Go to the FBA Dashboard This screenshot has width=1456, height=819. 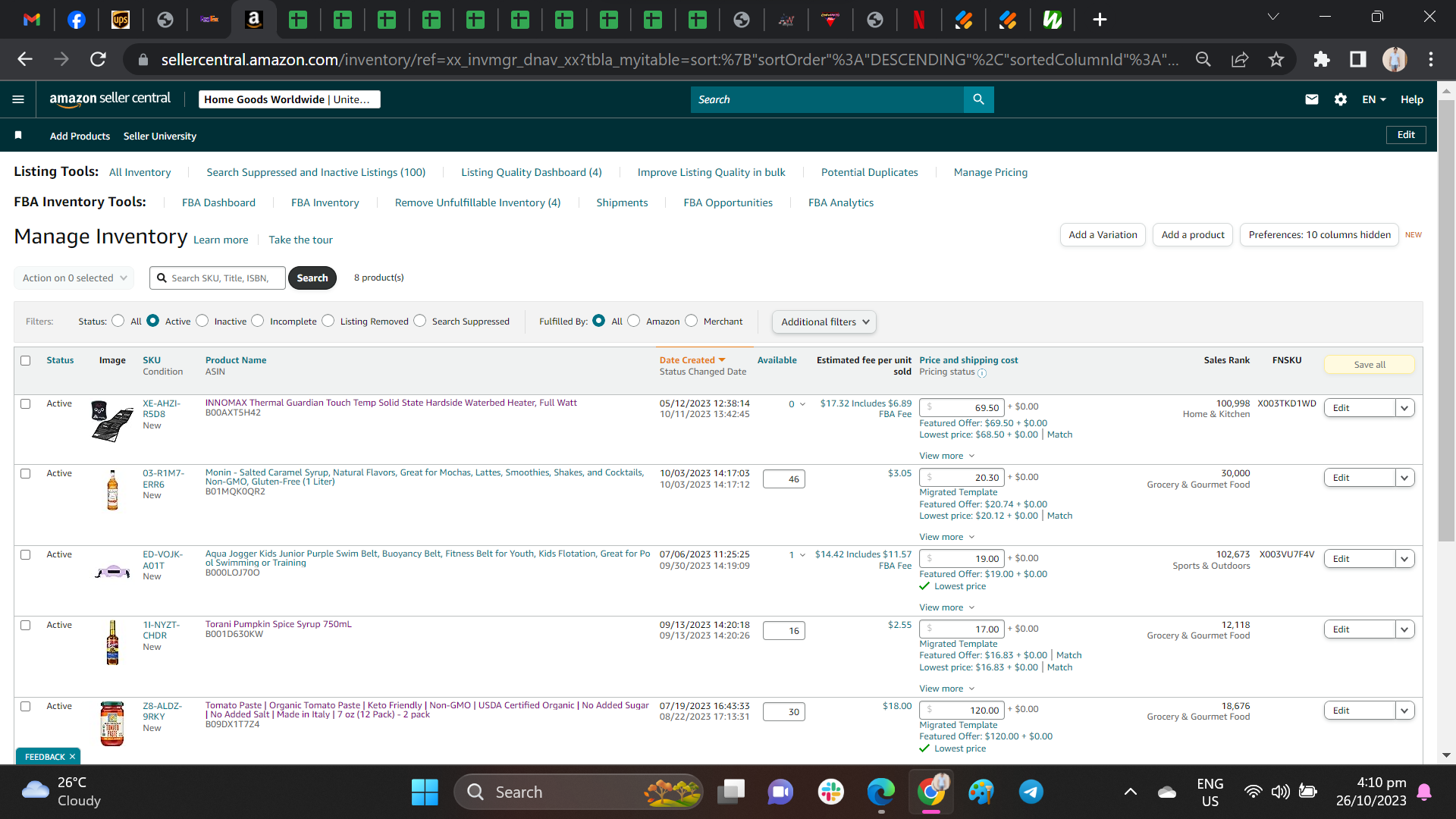click(218, 202)
